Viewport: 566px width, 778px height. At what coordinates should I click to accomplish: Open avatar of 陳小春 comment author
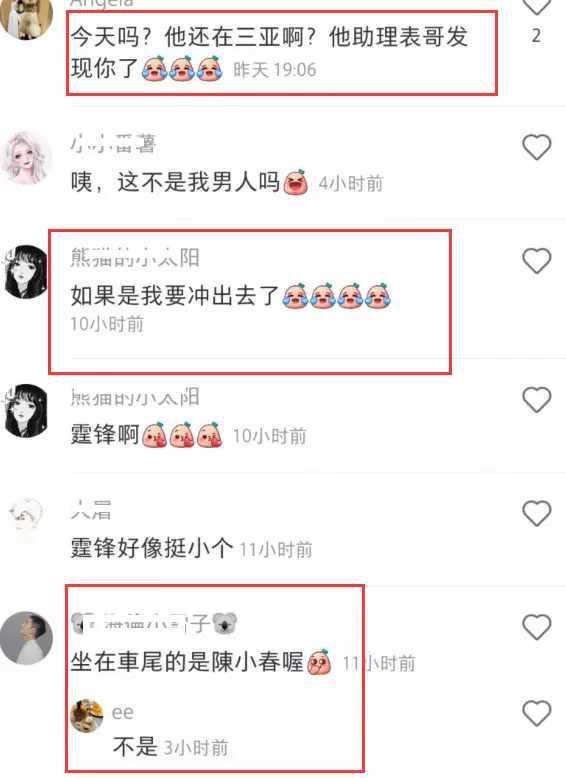point(26,638)
